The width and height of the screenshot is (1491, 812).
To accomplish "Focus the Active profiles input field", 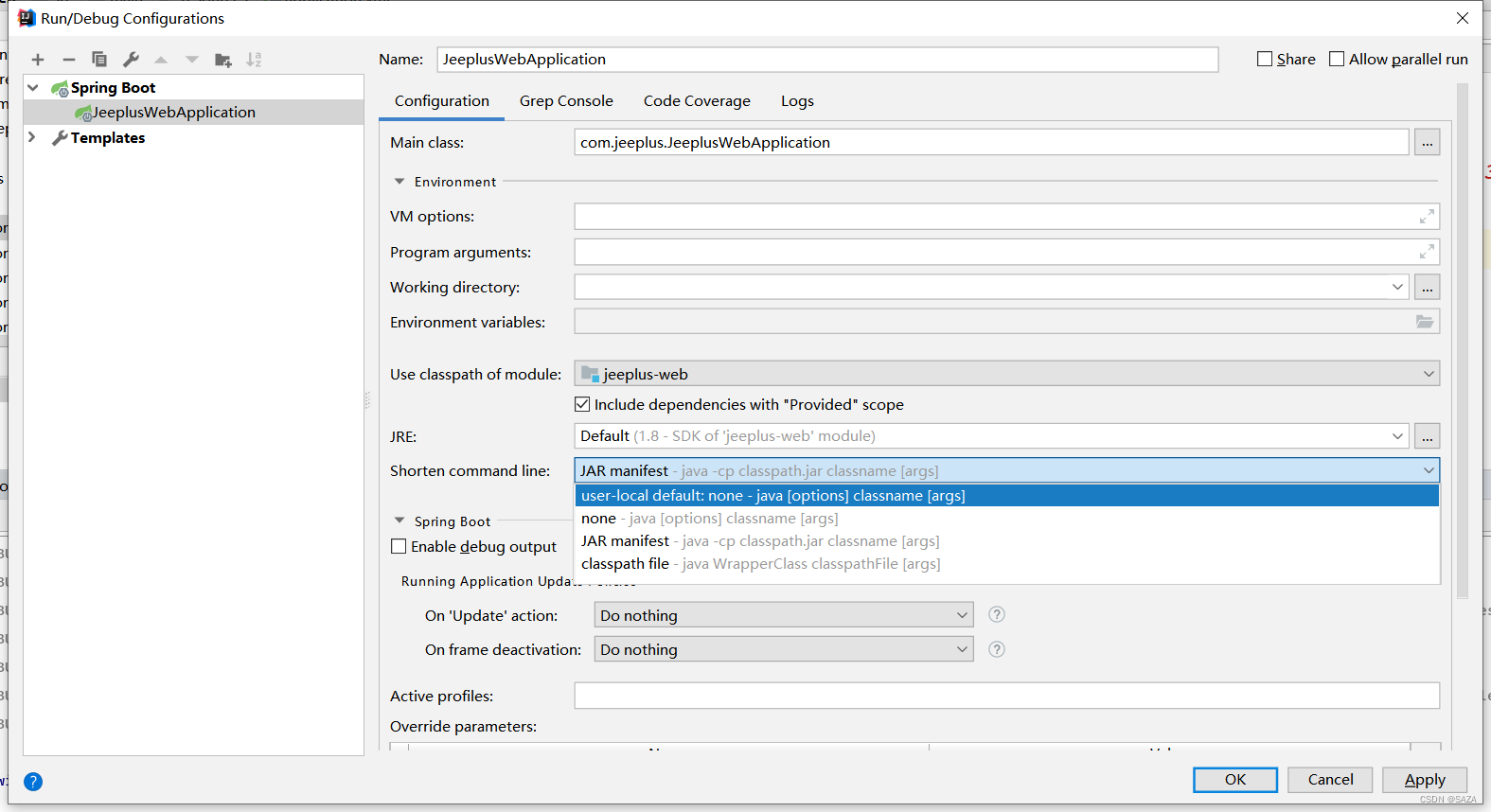I will click(x=1006, y=696).
